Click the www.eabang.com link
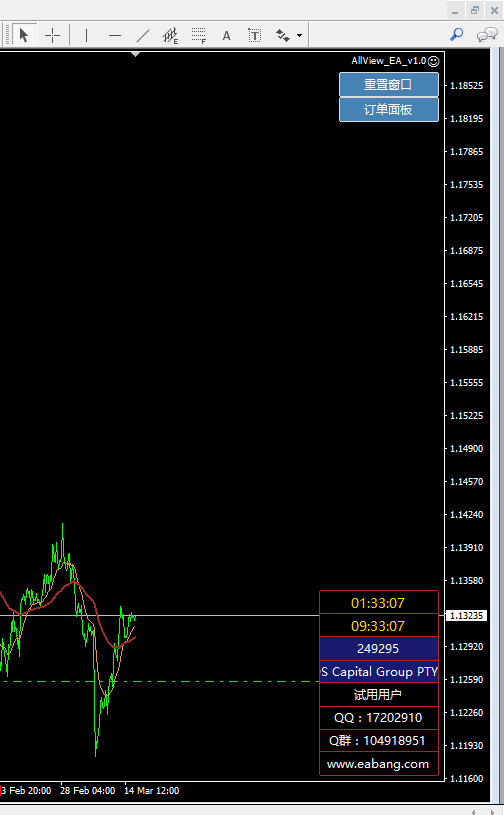Viewport: 504px width, 815px height. point(378,764)
